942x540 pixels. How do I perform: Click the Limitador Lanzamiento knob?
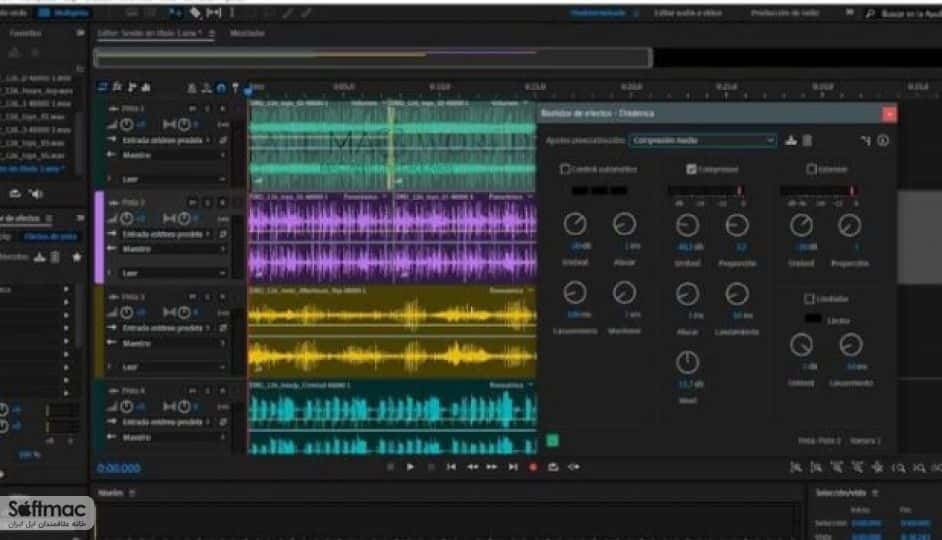pyautogui.click(x=850, y=345)
